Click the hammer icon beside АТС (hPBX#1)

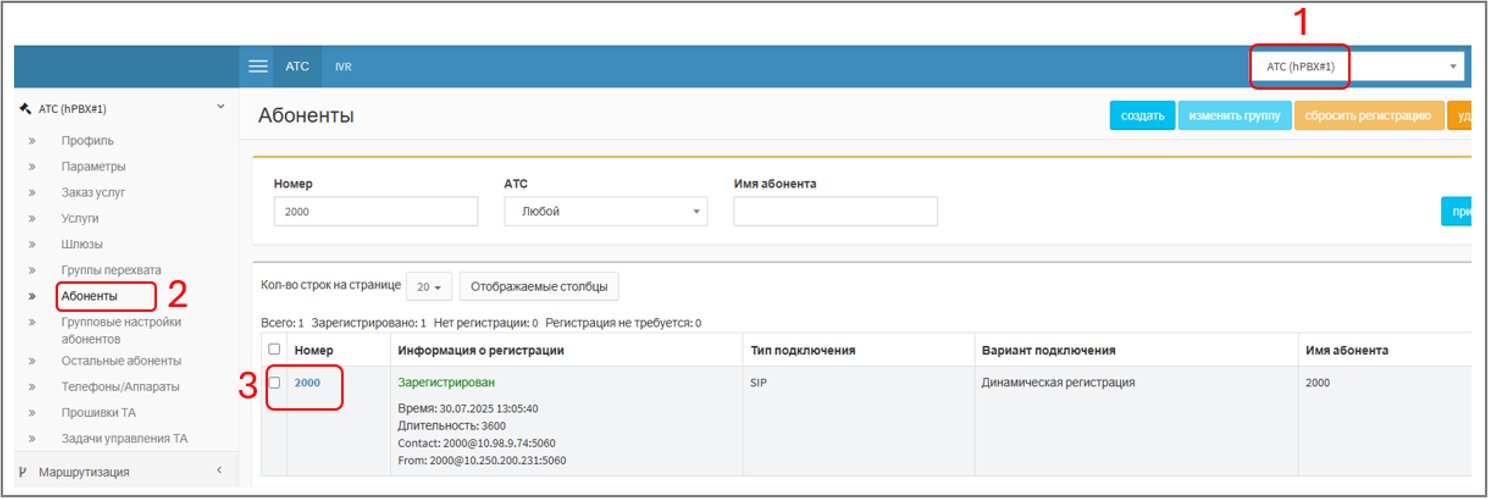click(x=25, y=110)
